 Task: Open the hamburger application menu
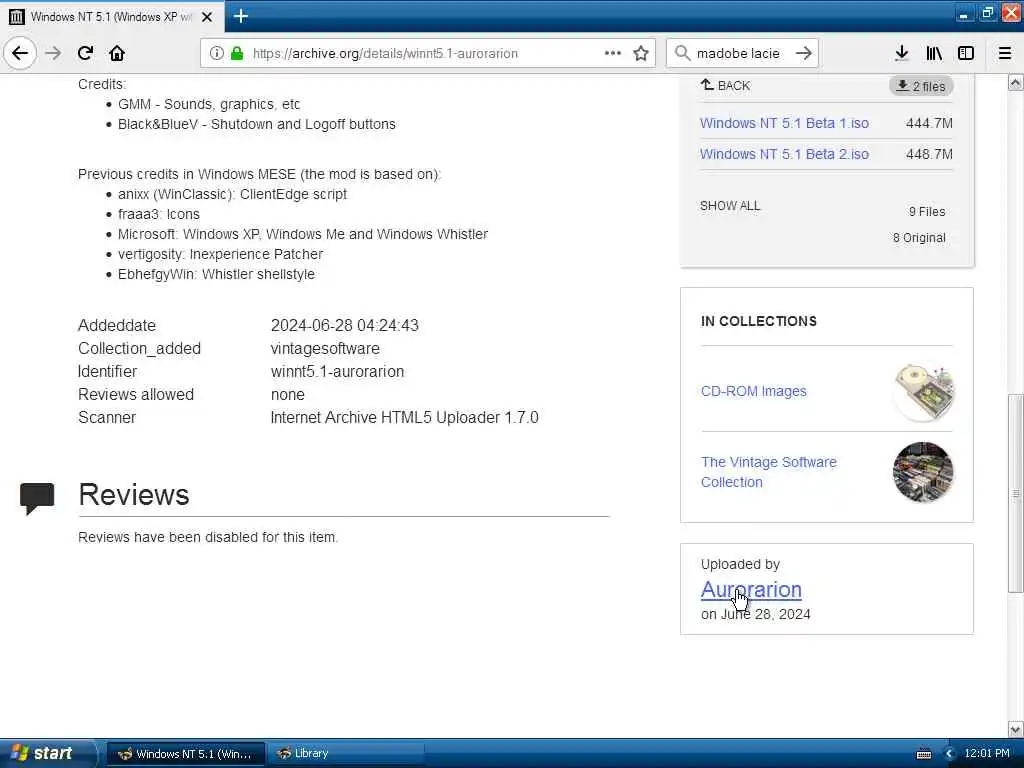(x=1005, y=53)
